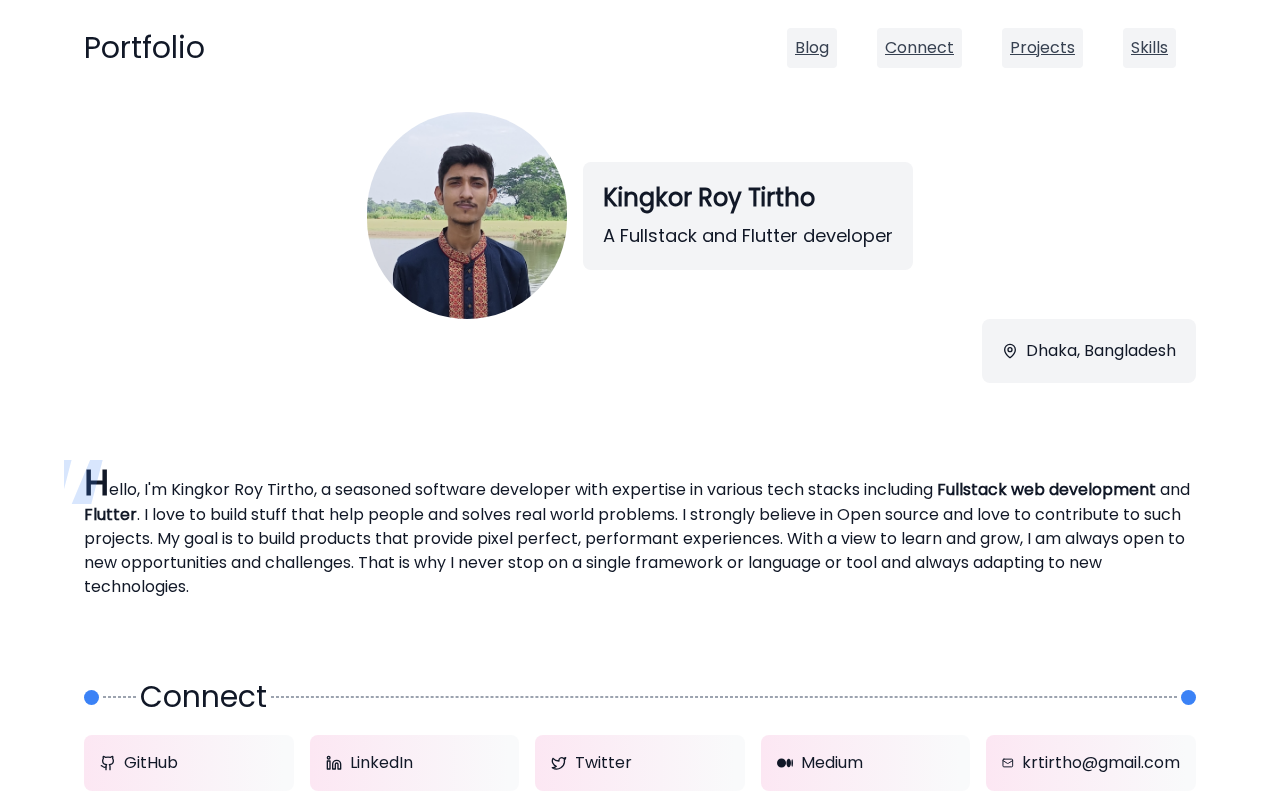The image size is (1280, 800).
Task: Click the Twitter bird icon
Action: point(559,763)
